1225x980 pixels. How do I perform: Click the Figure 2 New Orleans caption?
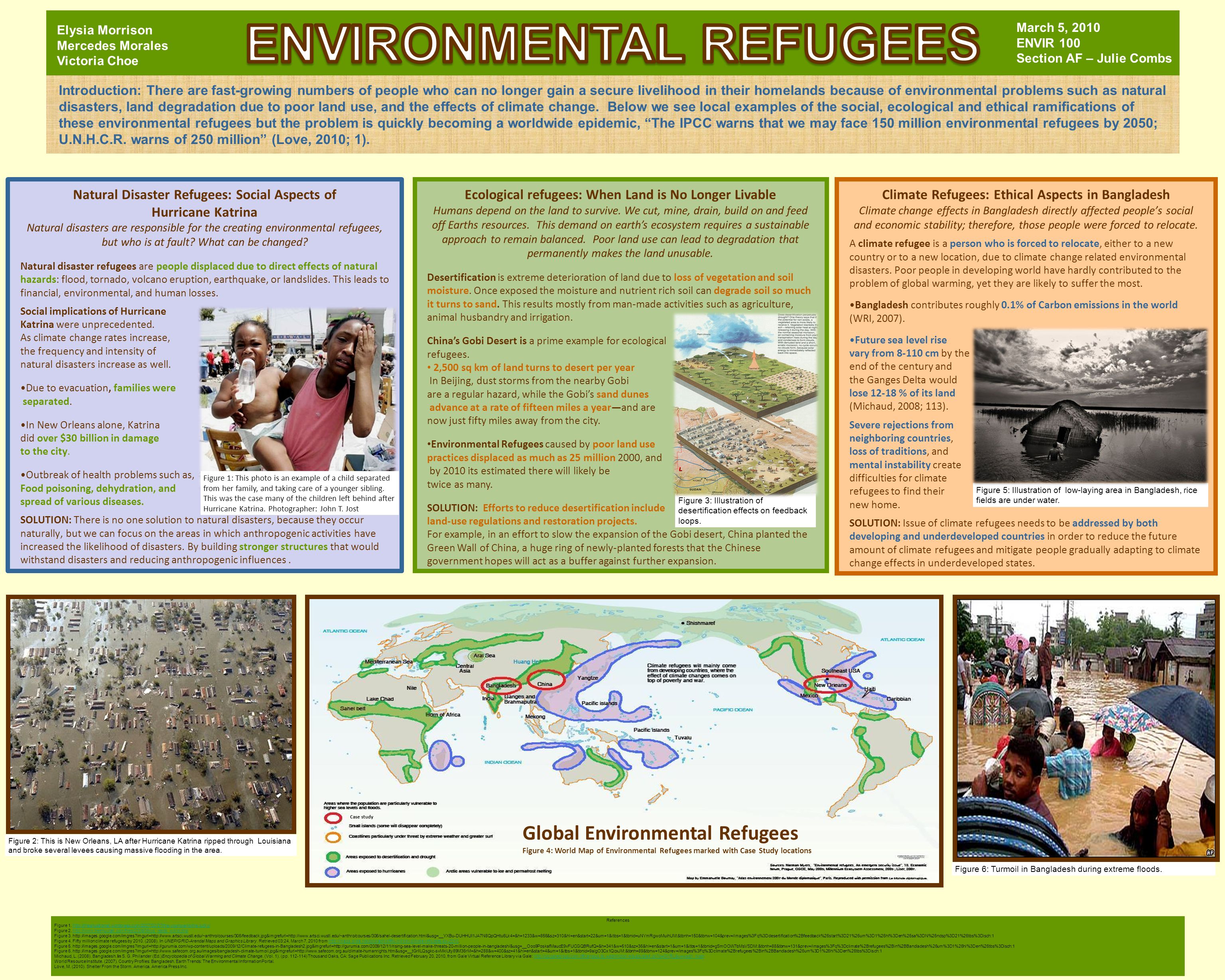[x=150, y=845]
